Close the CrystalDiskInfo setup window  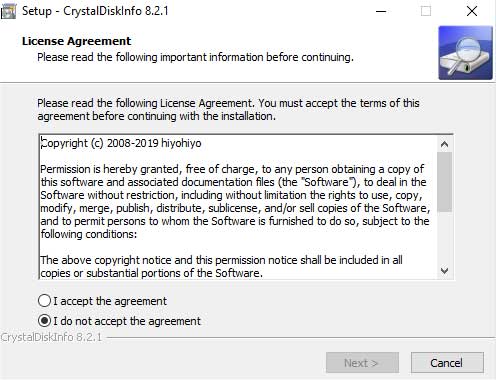pyautogui.click(x=472, y=11)
